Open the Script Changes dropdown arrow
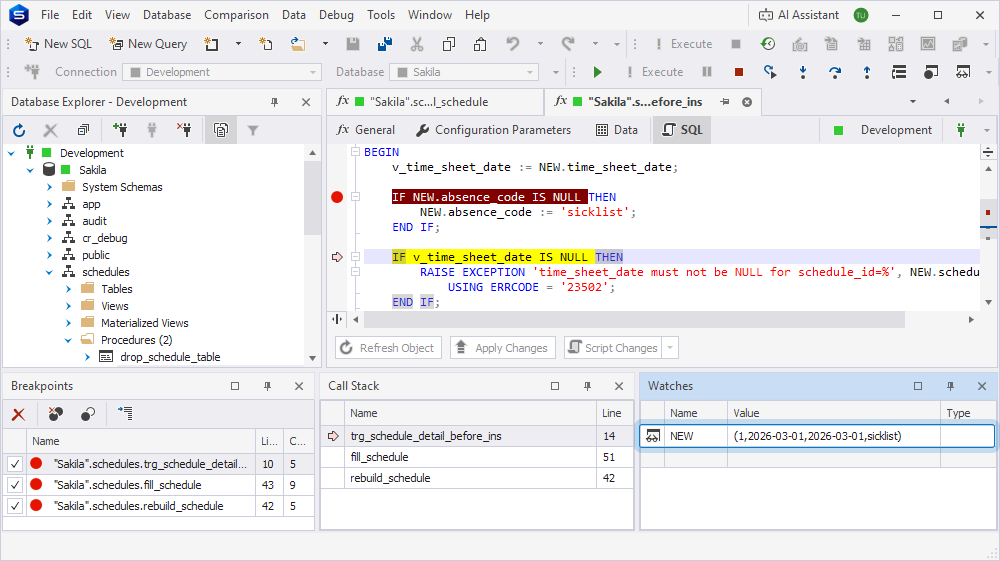The width and height of the screenshot is (1000, 561). [x=670, y=348]
